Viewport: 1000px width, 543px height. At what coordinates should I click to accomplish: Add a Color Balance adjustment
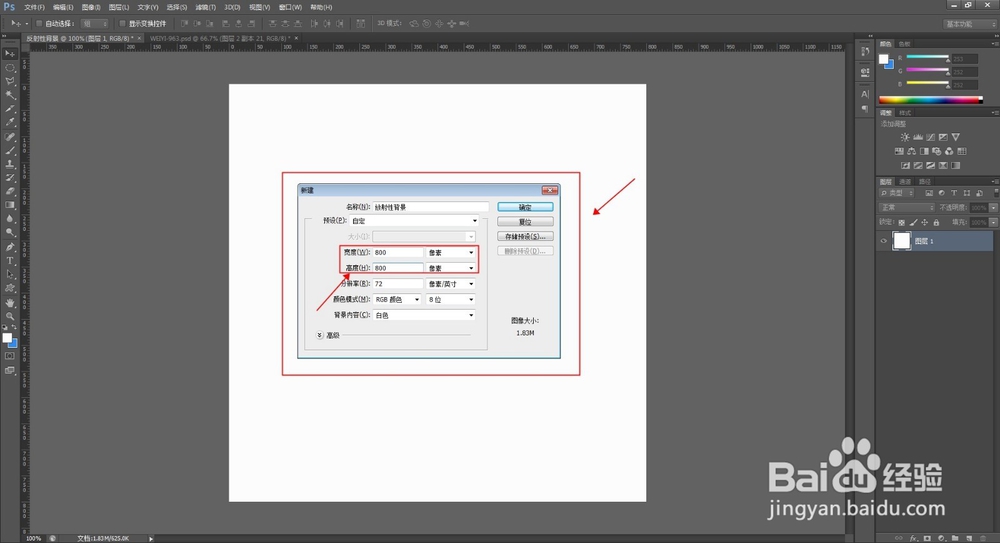(911, 151)
